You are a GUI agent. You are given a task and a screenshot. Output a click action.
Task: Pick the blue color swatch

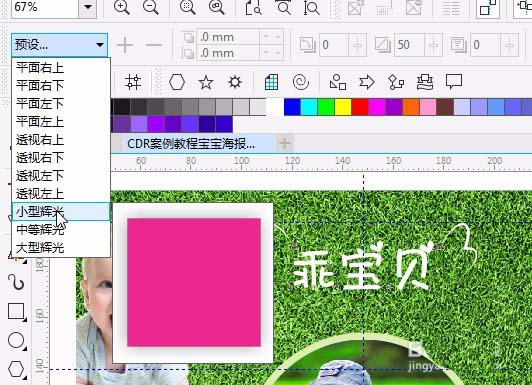(292, 107)
